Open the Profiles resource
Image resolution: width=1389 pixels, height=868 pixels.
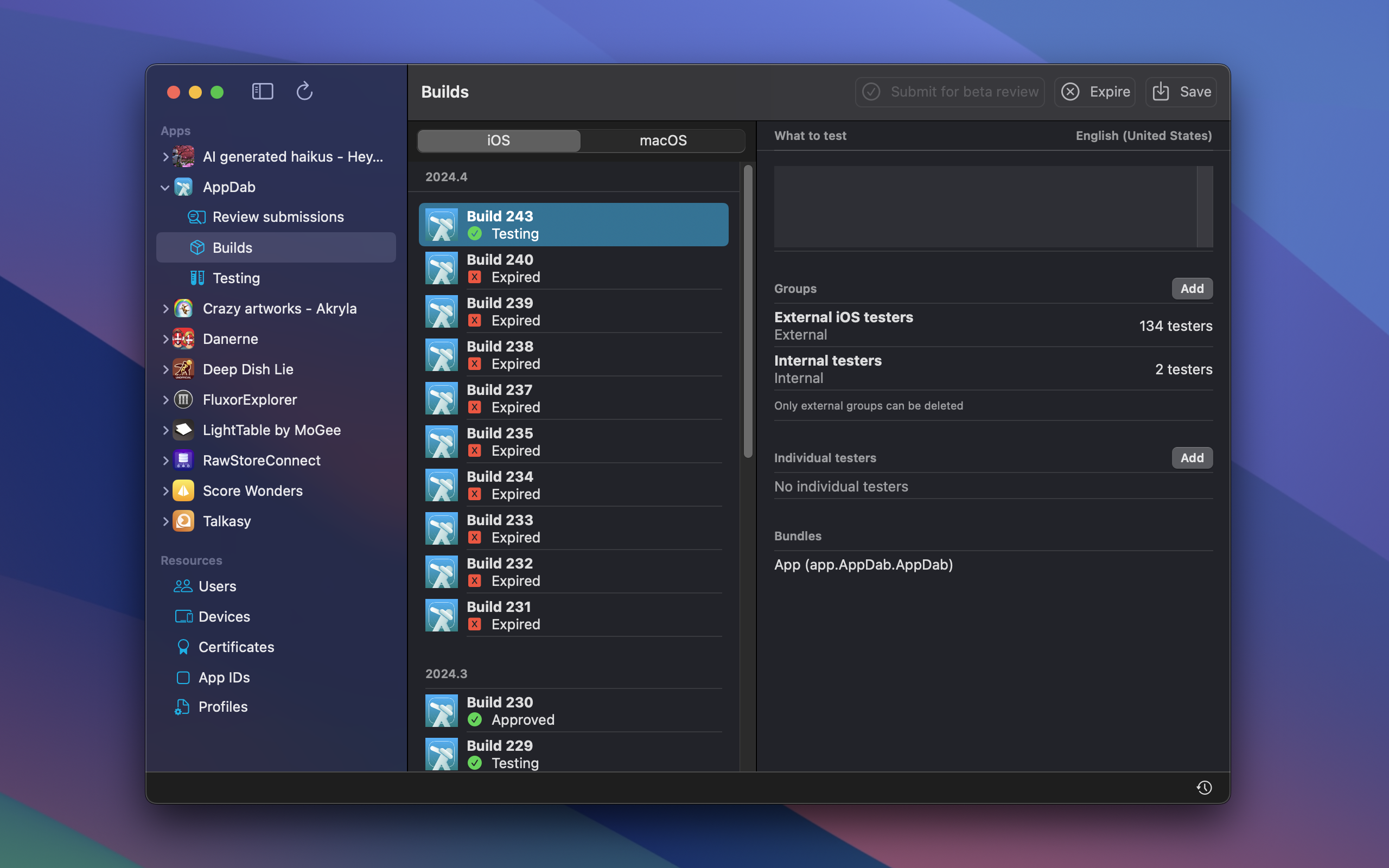click(x=222, y=707)
